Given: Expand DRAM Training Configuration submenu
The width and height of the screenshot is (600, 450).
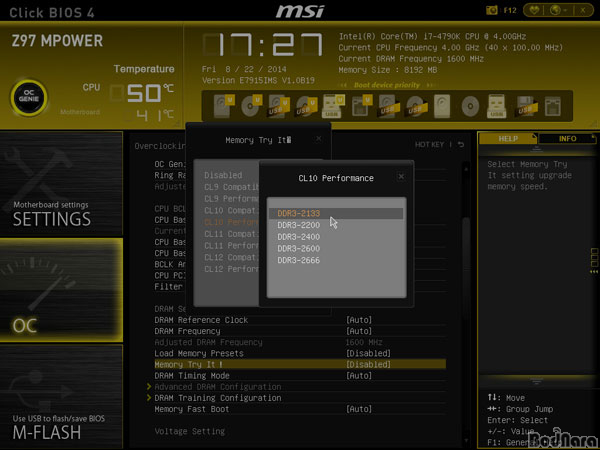Looking at the screenshot, I should coord(218,398).
